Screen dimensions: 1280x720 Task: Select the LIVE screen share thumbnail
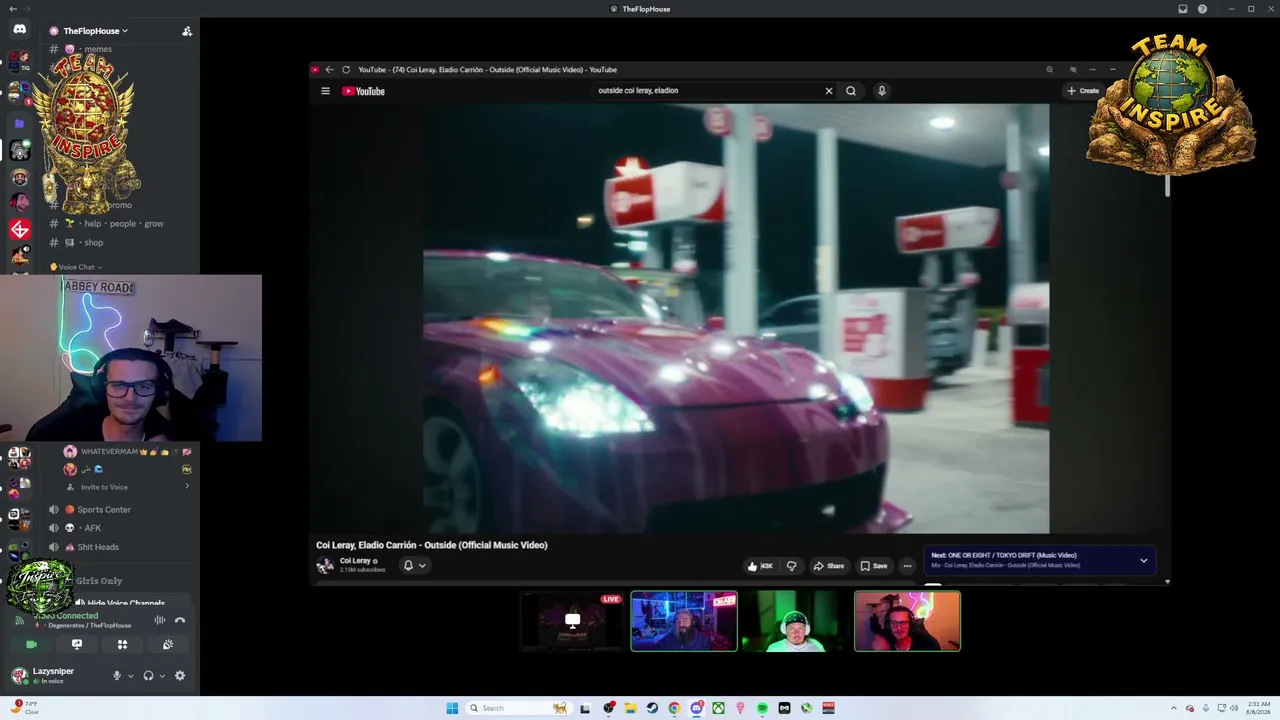tap(572, 621)
